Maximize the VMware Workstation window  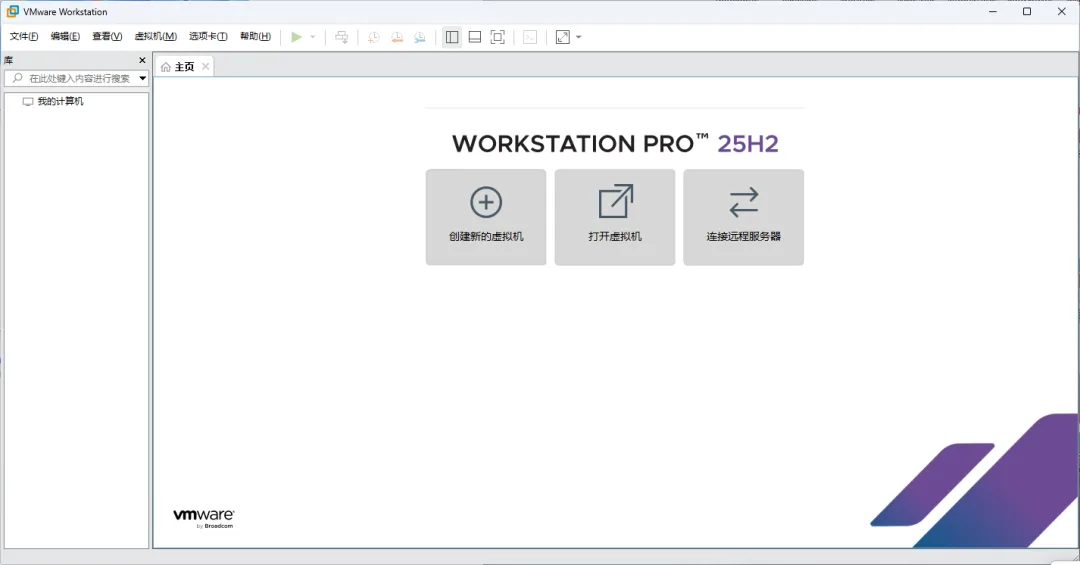pos(1027,12)
